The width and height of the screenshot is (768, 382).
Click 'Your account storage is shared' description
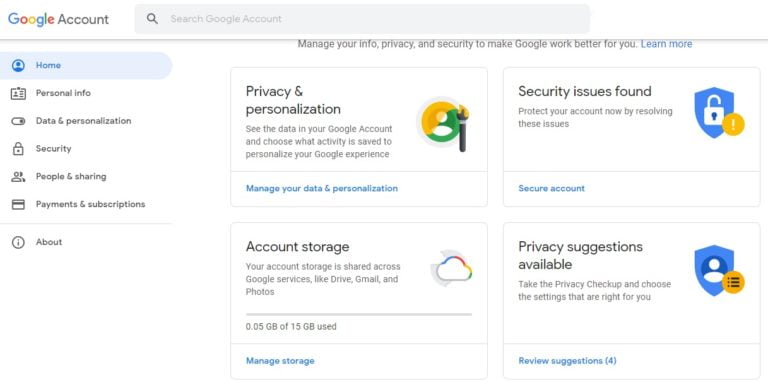[323, 279]
